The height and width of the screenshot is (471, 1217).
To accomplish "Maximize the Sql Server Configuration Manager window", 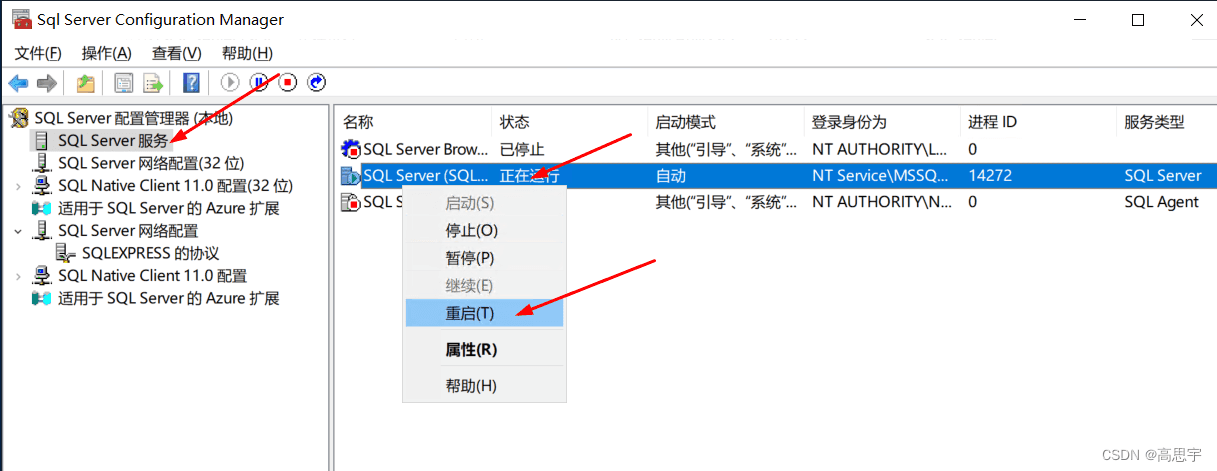I will 1138,20.
